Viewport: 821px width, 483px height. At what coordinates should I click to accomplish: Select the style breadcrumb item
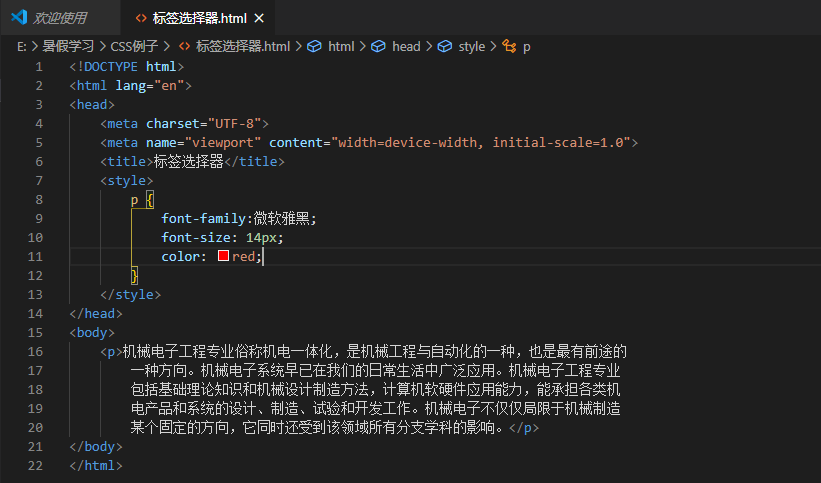472,47
